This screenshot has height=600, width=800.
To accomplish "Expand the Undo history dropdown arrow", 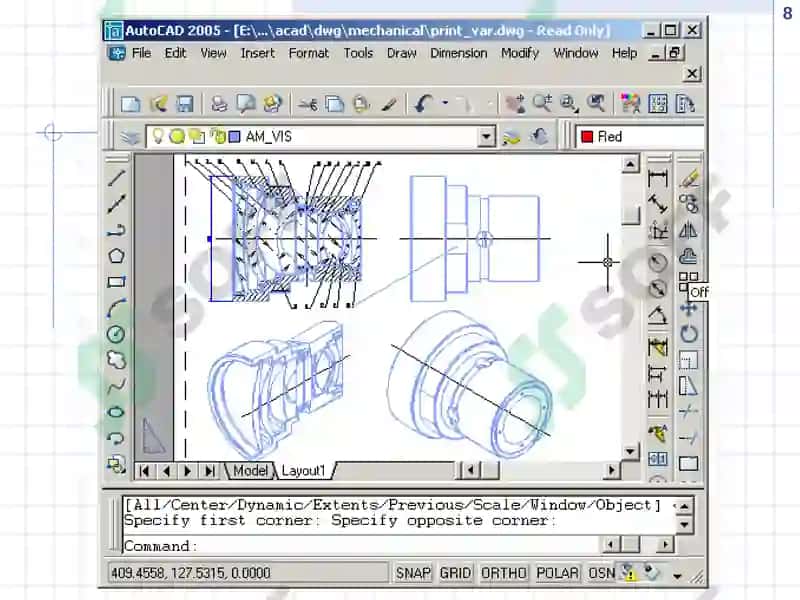I will click(445, 104).
